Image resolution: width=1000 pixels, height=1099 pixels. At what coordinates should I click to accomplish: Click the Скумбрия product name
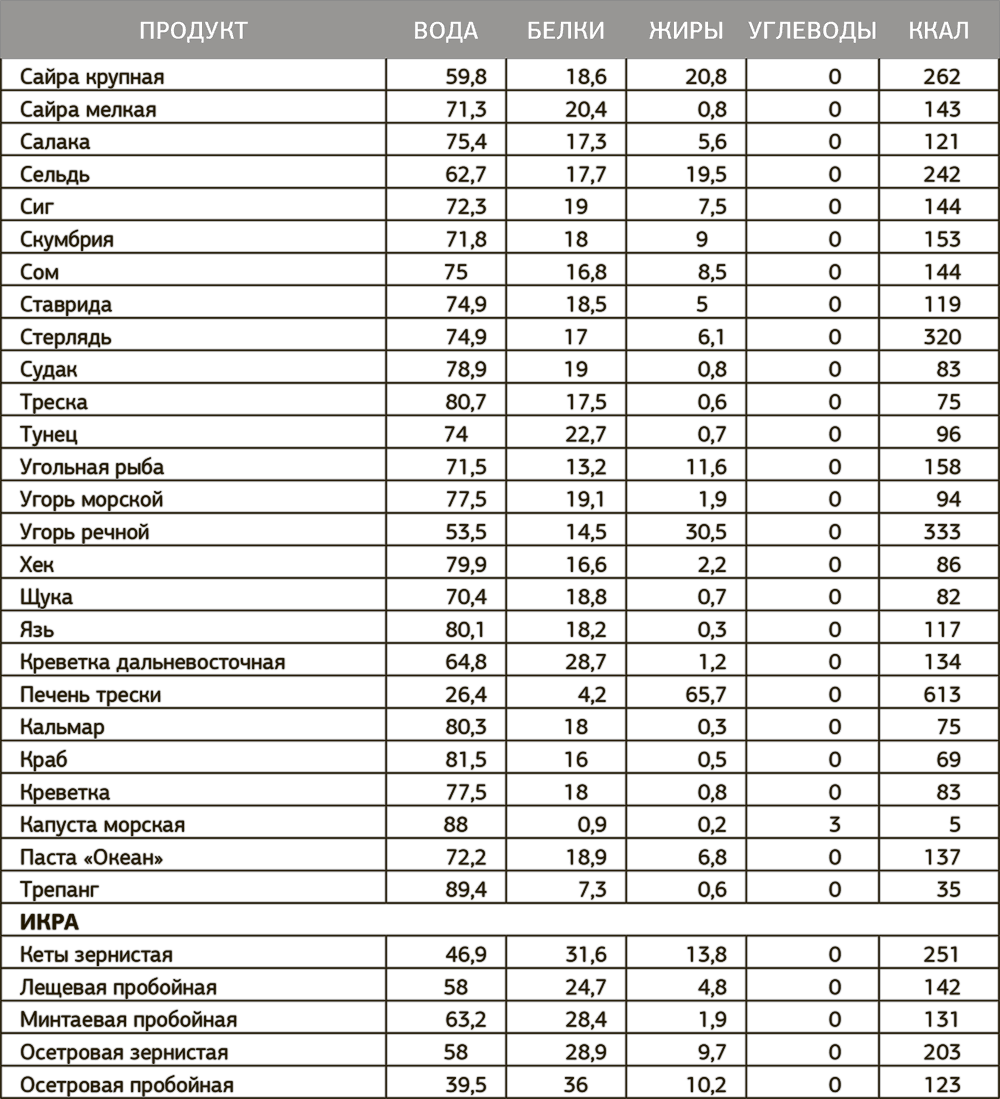(x=67, y=240)
